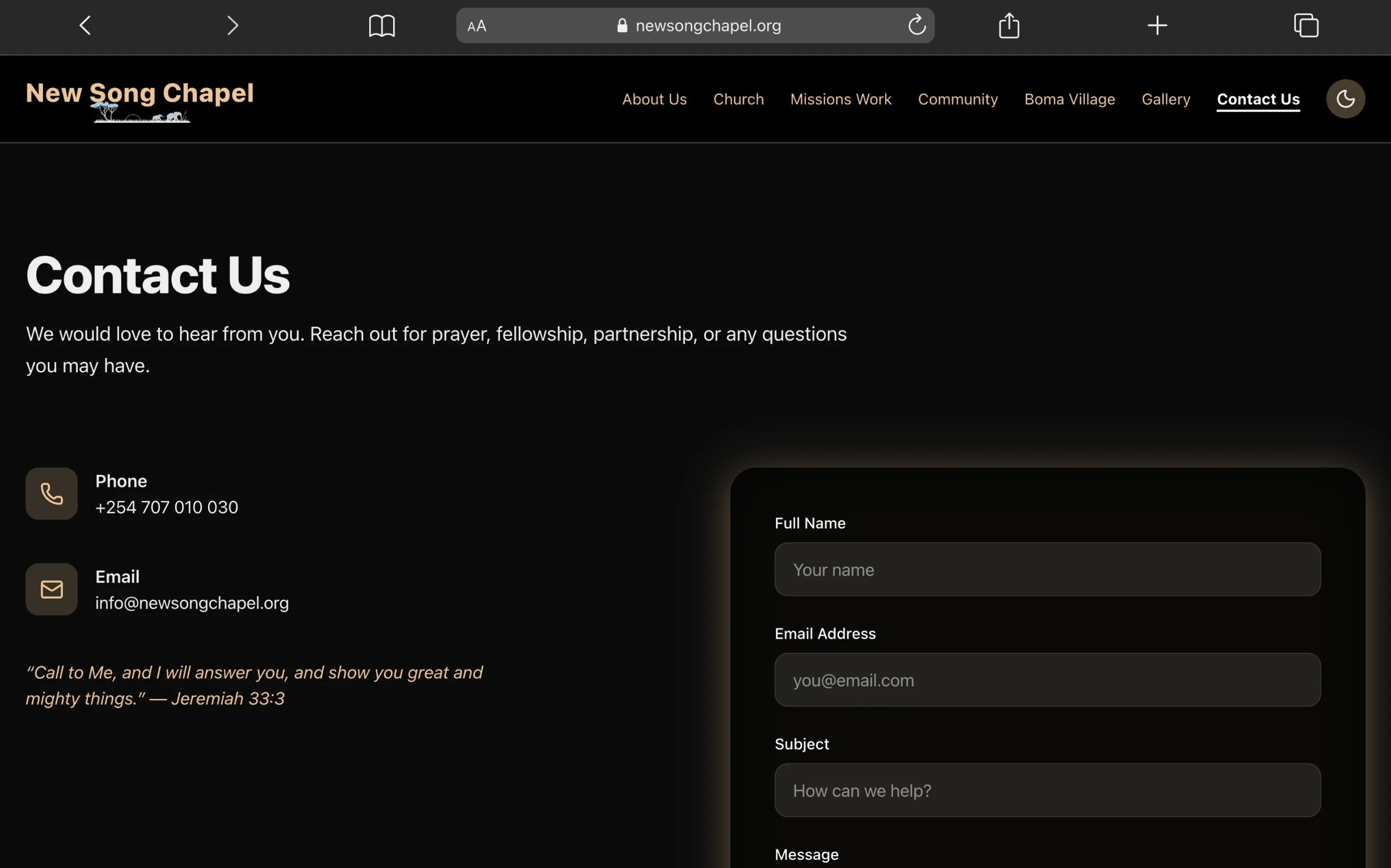The width and height of the screenshot is (1391, 868).
Task: Open the Gallery page
Action: pos(1166,99)
